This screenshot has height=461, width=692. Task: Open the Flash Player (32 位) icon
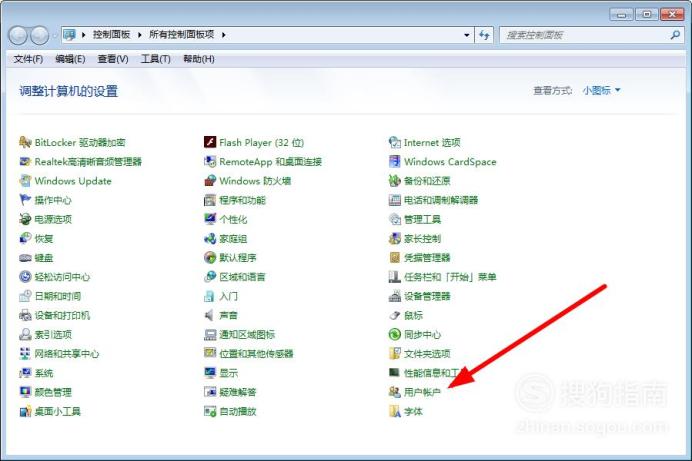pyautogui.click(x=210, y=142)
